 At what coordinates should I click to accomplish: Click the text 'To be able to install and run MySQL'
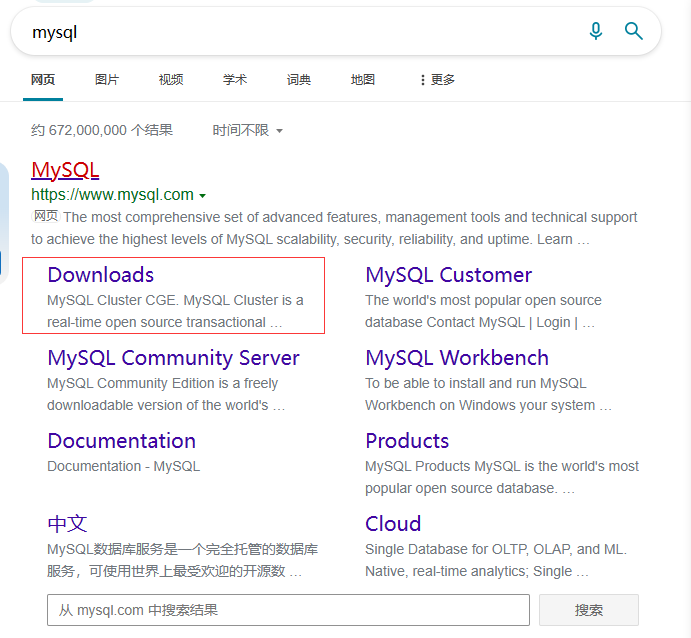tap(476, 383)
